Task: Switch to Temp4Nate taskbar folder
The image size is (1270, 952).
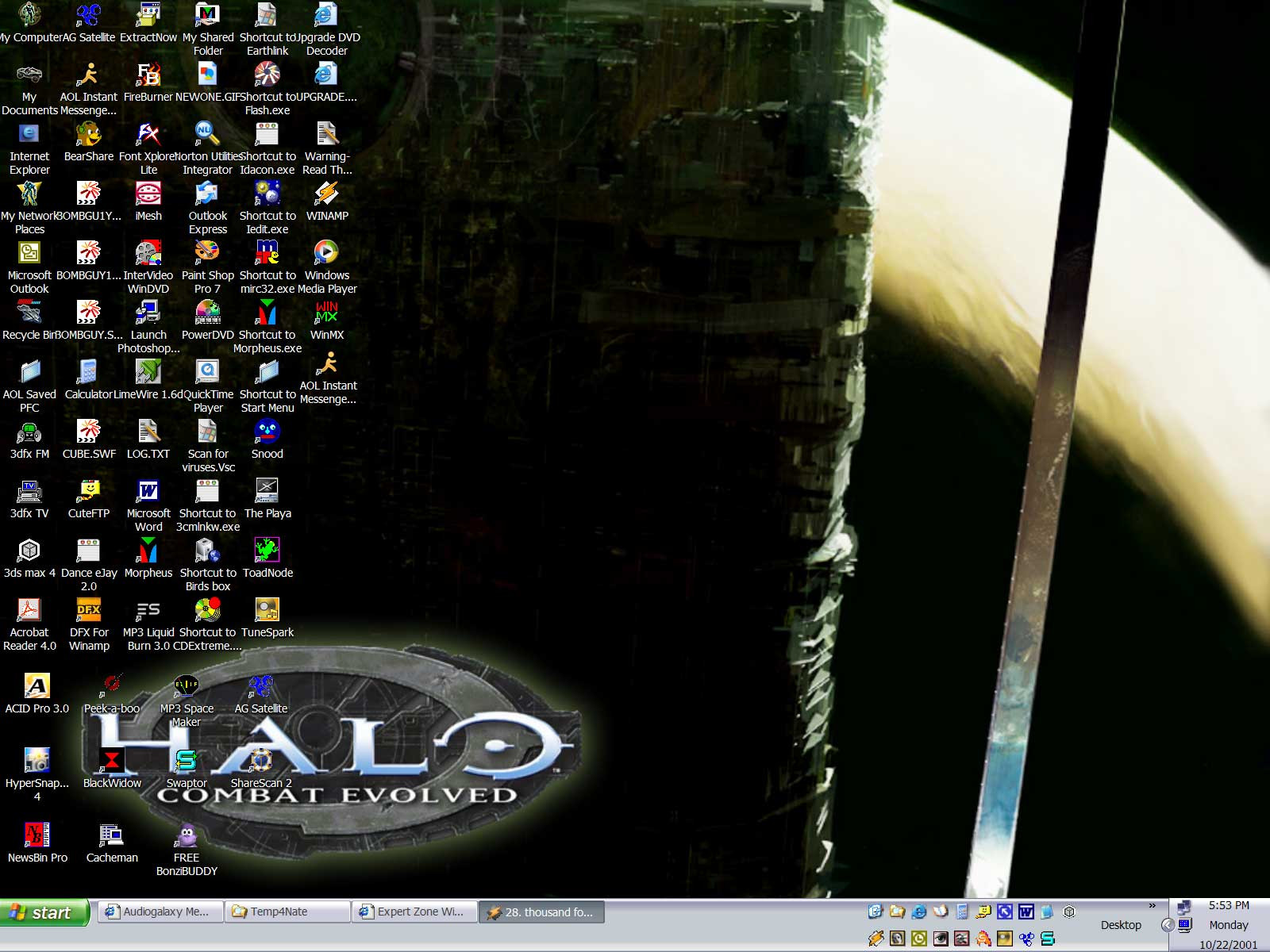Action: [287, 912]
